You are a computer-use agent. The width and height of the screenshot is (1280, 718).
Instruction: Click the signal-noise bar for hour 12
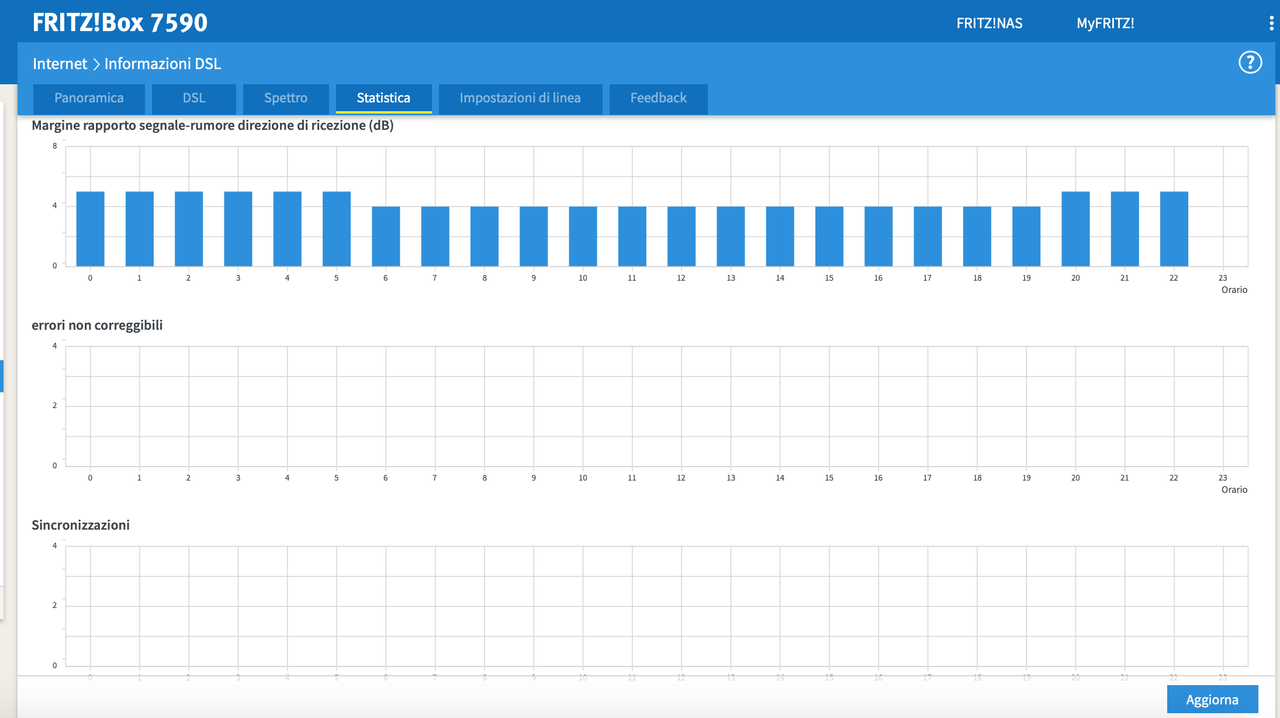(x=682, y=236)
